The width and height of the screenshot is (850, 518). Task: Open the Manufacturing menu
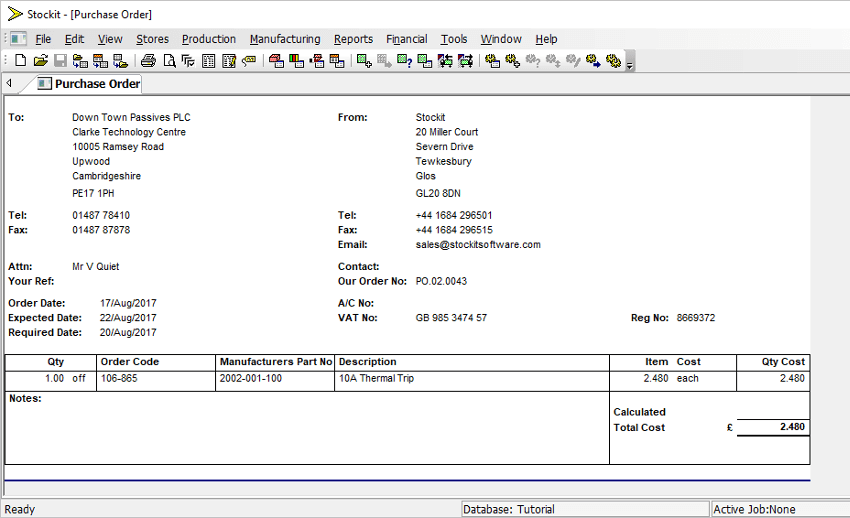coord(285,39)
